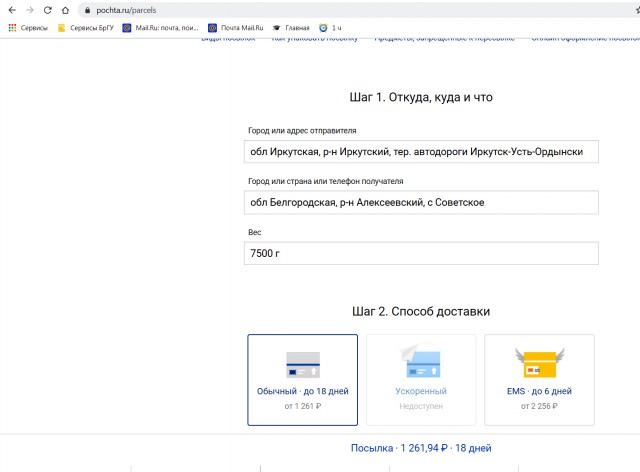The height and width of the screenshot is (472, 640).
Task: Click the sender address field
Action: pyautogui.click(x=421, y=151)
